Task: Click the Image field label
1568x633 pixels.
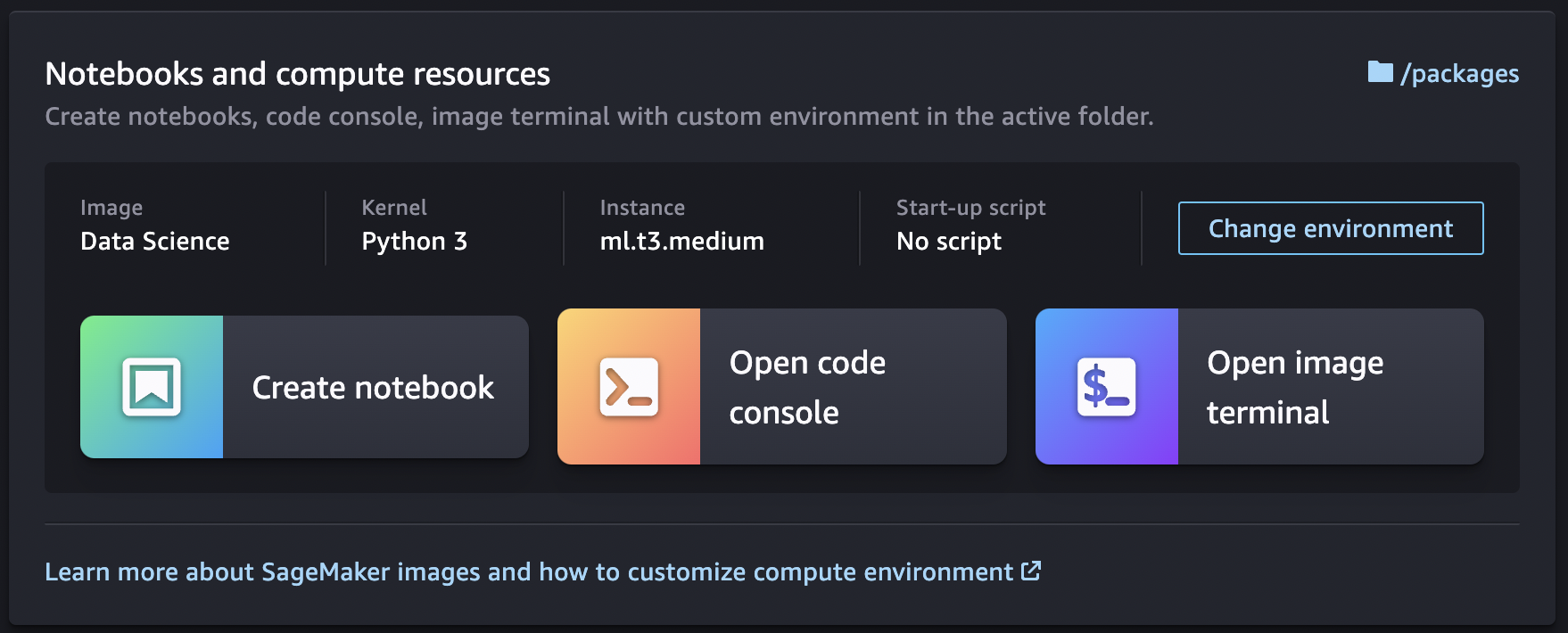Action: coord(111,208)
